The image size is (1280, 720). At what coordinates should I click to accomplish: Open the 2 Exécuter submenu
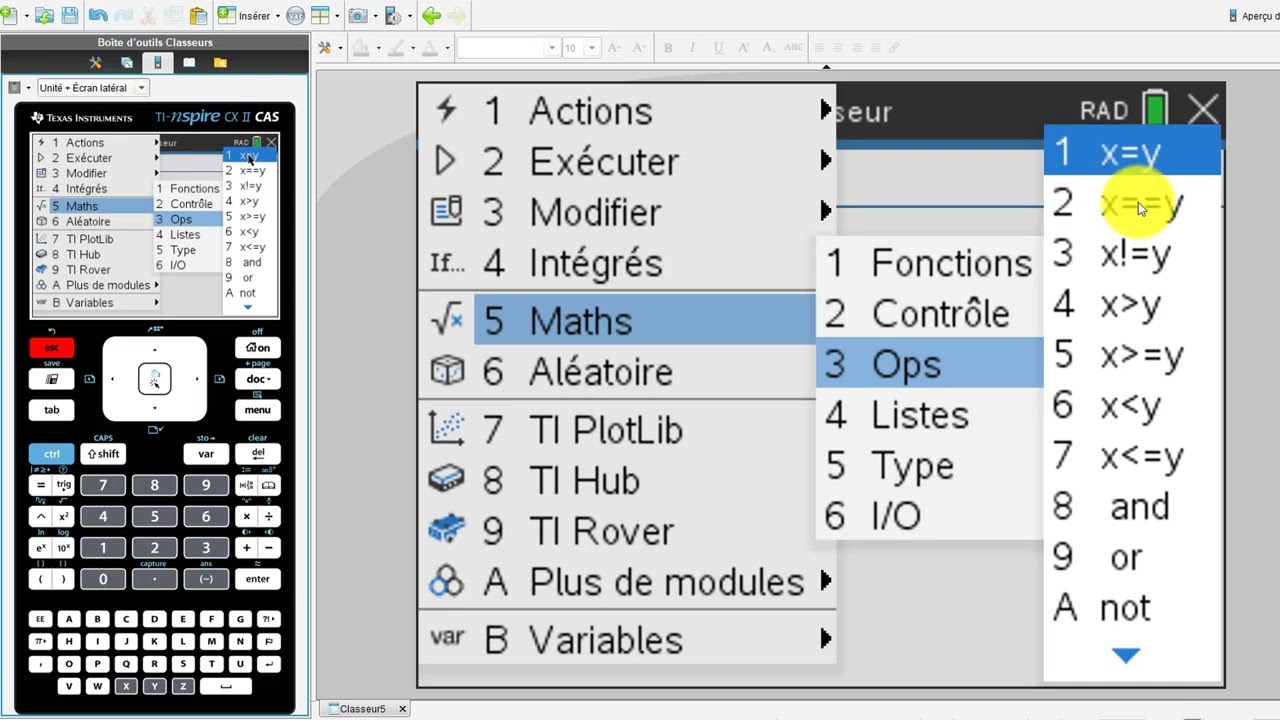tap(626, 161)
